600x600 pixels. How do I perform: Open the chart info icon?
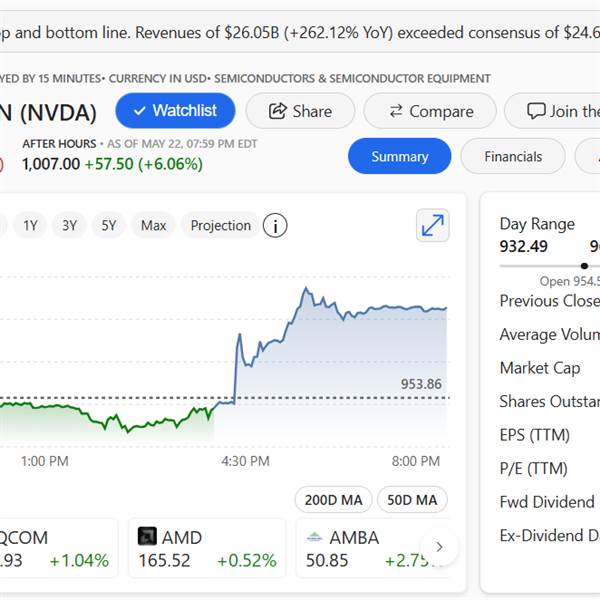coord(275,225)
